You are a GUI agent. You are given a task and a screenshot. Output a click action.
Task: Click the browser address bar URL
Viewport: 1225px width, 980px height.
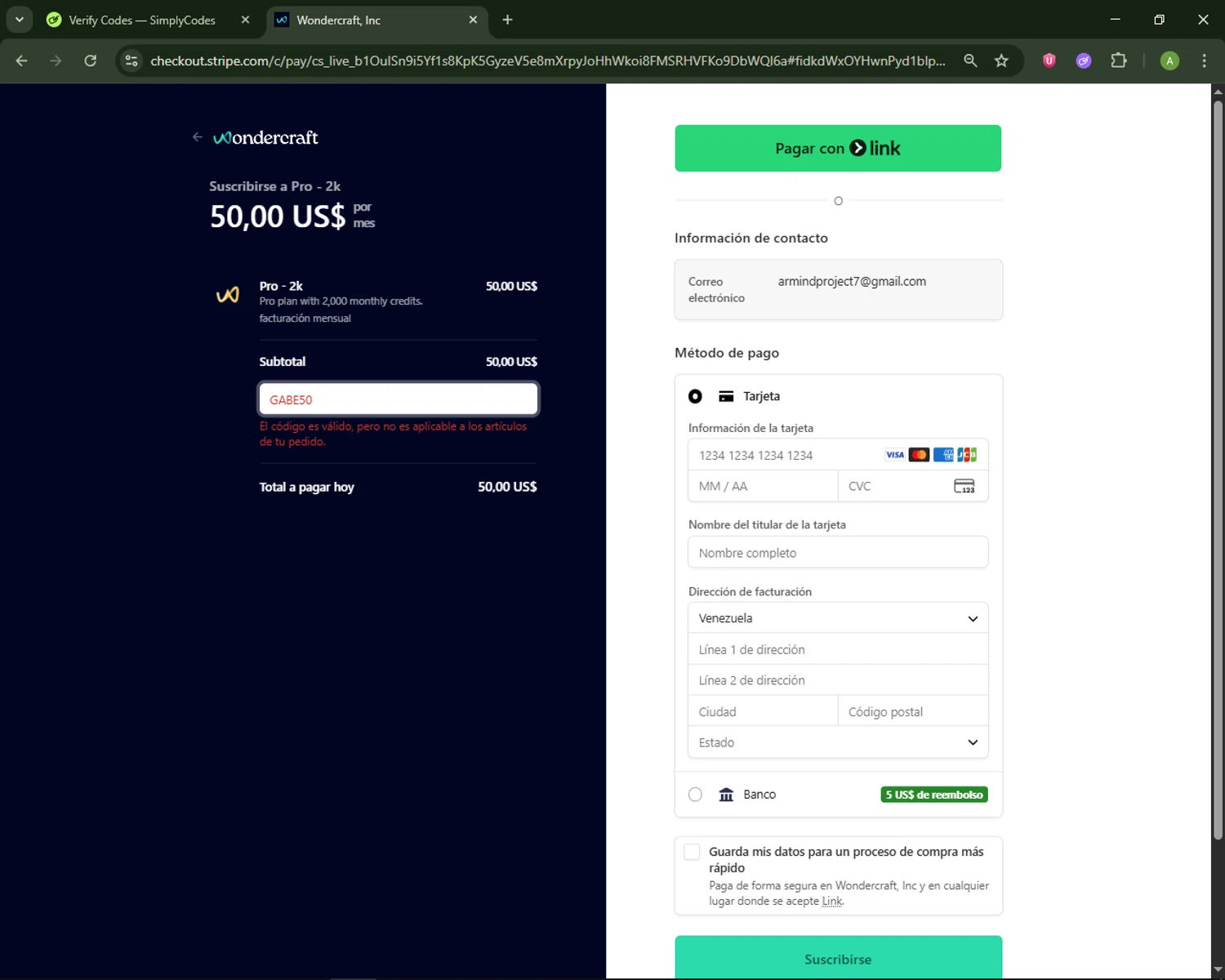pos(547,60)
